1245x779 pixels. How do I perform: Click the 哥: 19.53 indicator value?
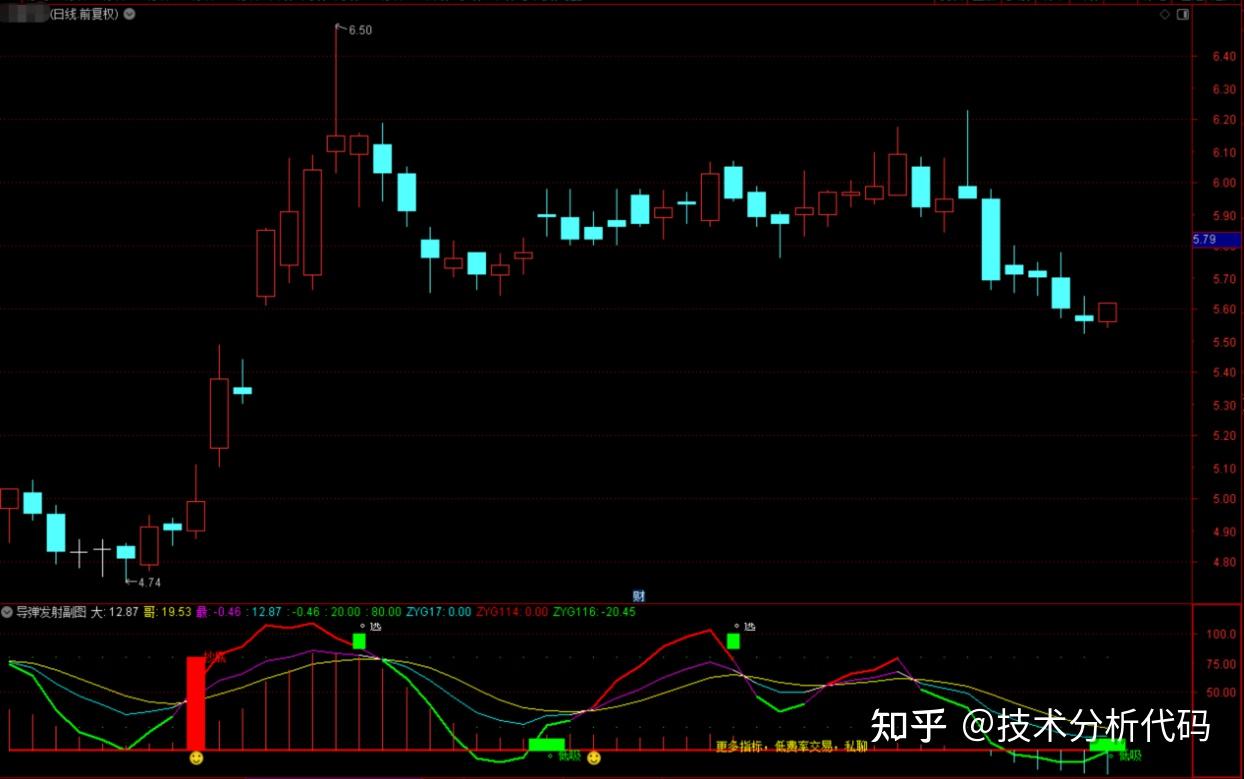coord(167,611)
